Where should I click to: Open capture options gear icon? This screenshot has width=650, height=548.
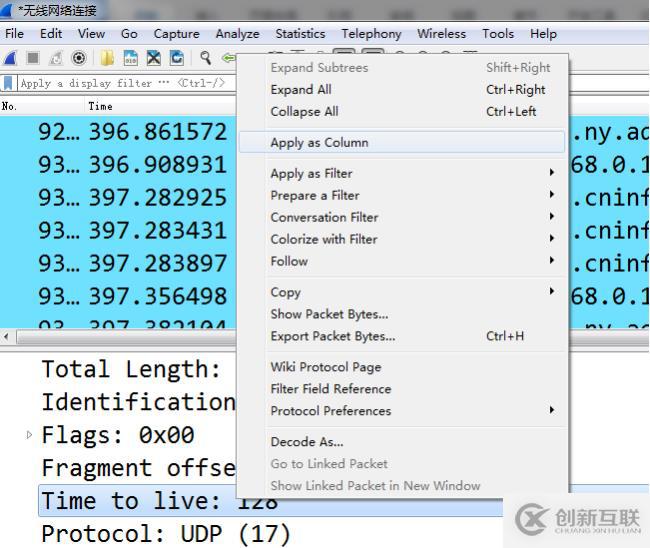click(x=79, y=58)
